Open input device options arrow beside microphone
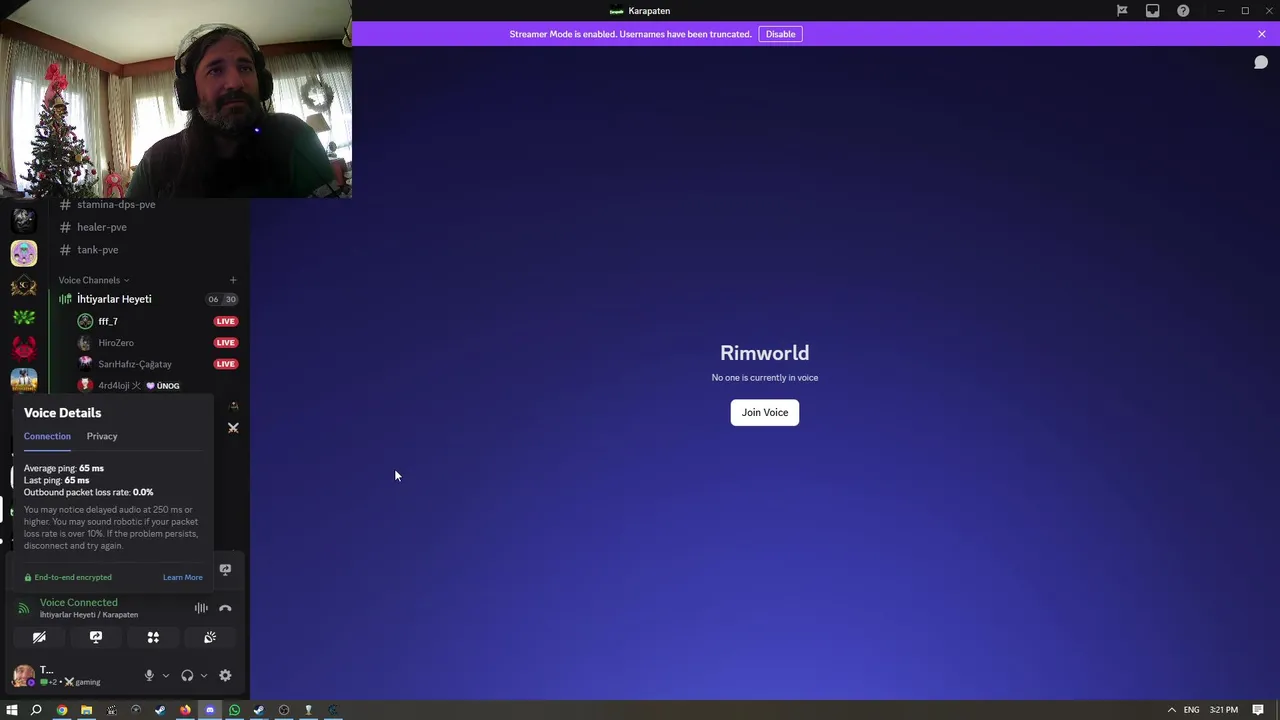The image size is (1280, 720). pyautogui.click(x=166, y=676)
